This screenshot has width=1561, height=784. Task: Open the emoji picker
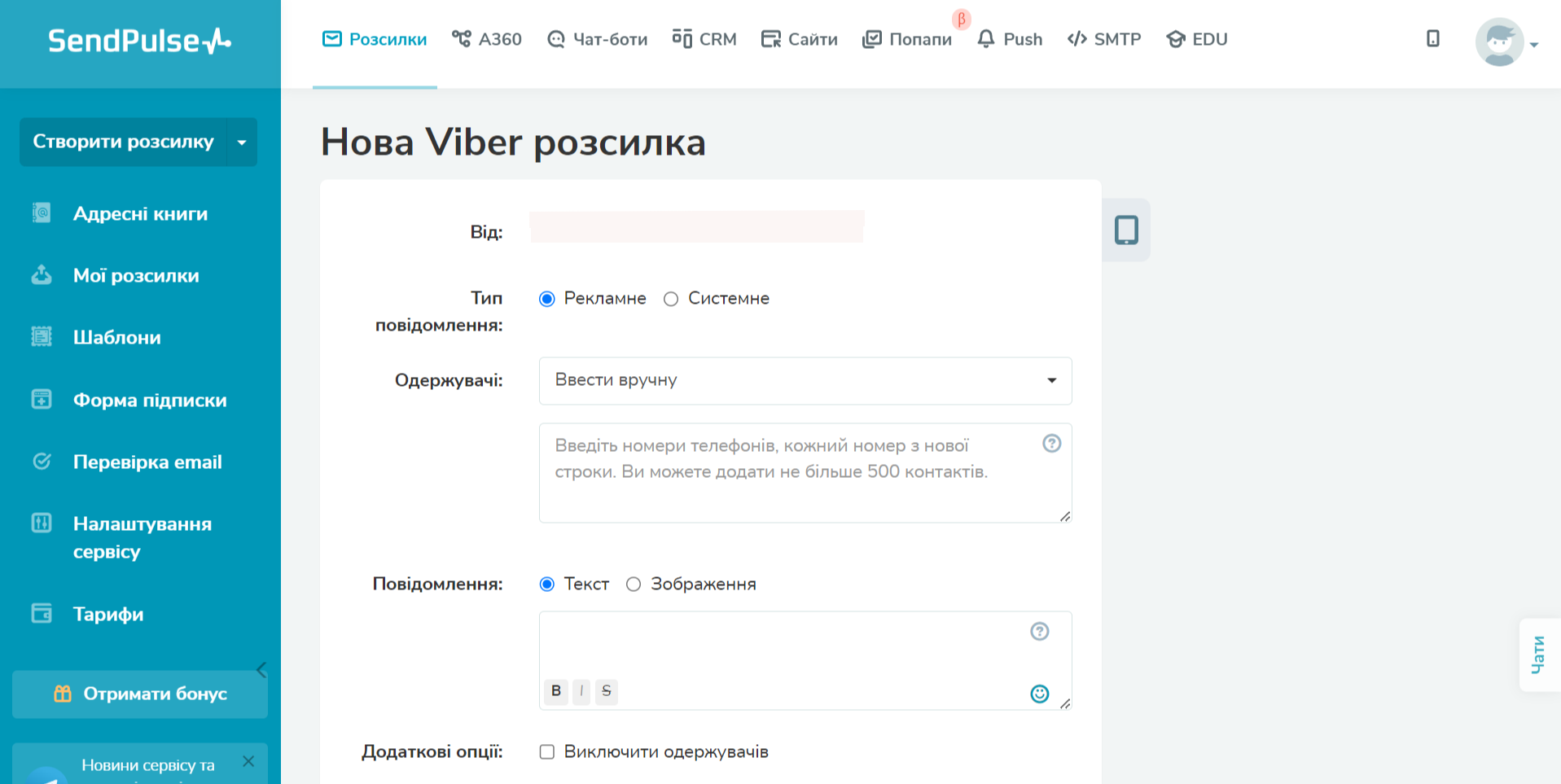point(1040,694)
